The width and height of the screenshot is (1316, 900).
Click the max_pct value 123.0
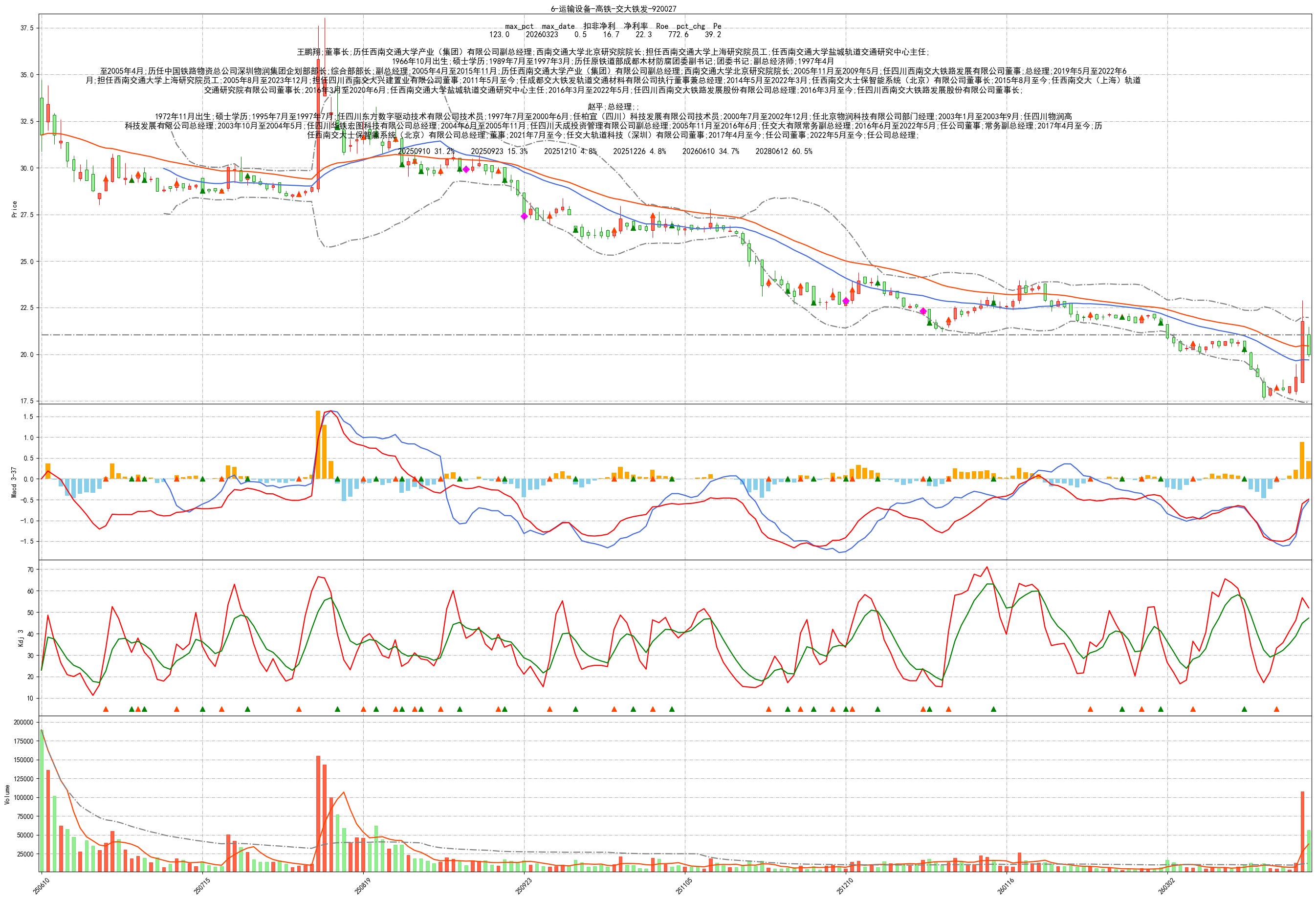coord(500,35)
